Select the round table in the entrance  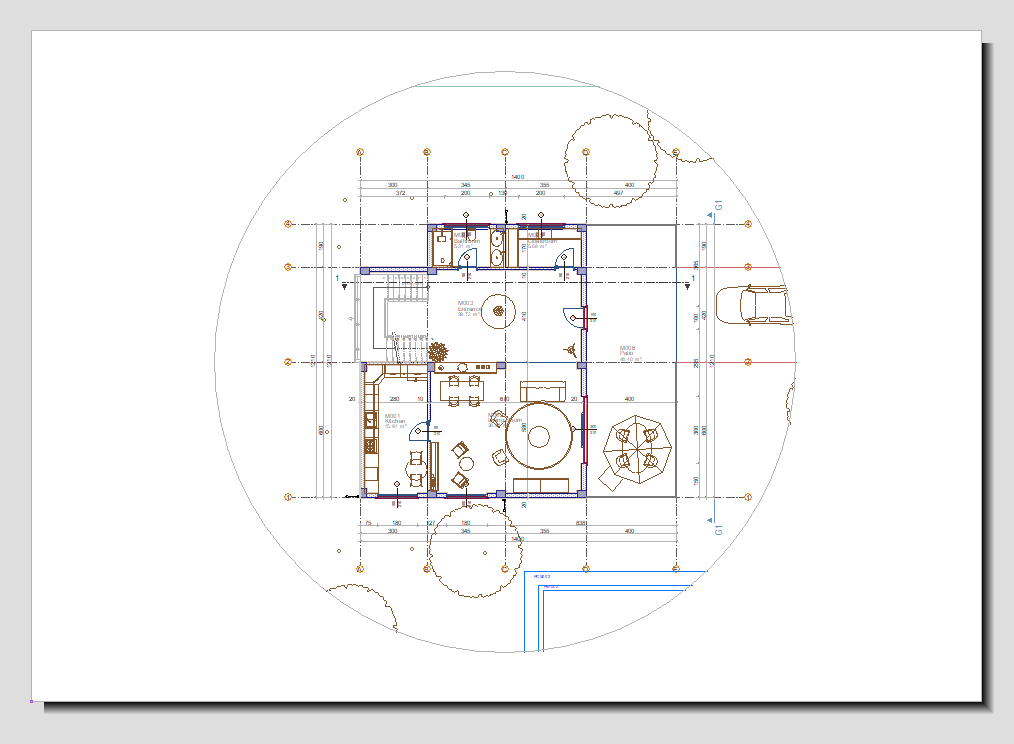pos(499,311)
